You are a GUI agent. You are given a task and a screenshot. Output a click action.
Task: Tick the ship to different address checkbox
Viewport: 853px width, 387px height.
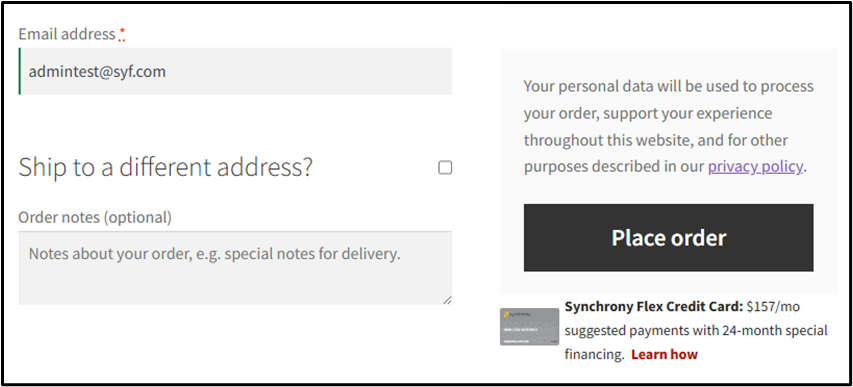click(x=445, y=168)
